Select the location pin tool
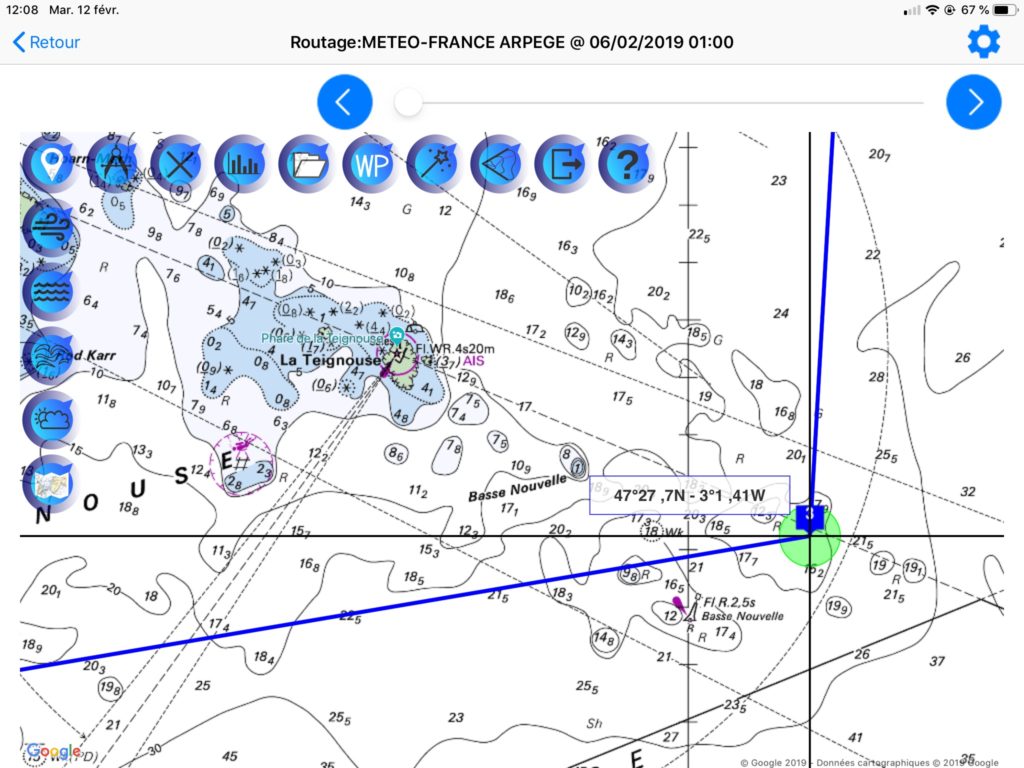This screenshot has width=1024, height=768. (52, 163)
